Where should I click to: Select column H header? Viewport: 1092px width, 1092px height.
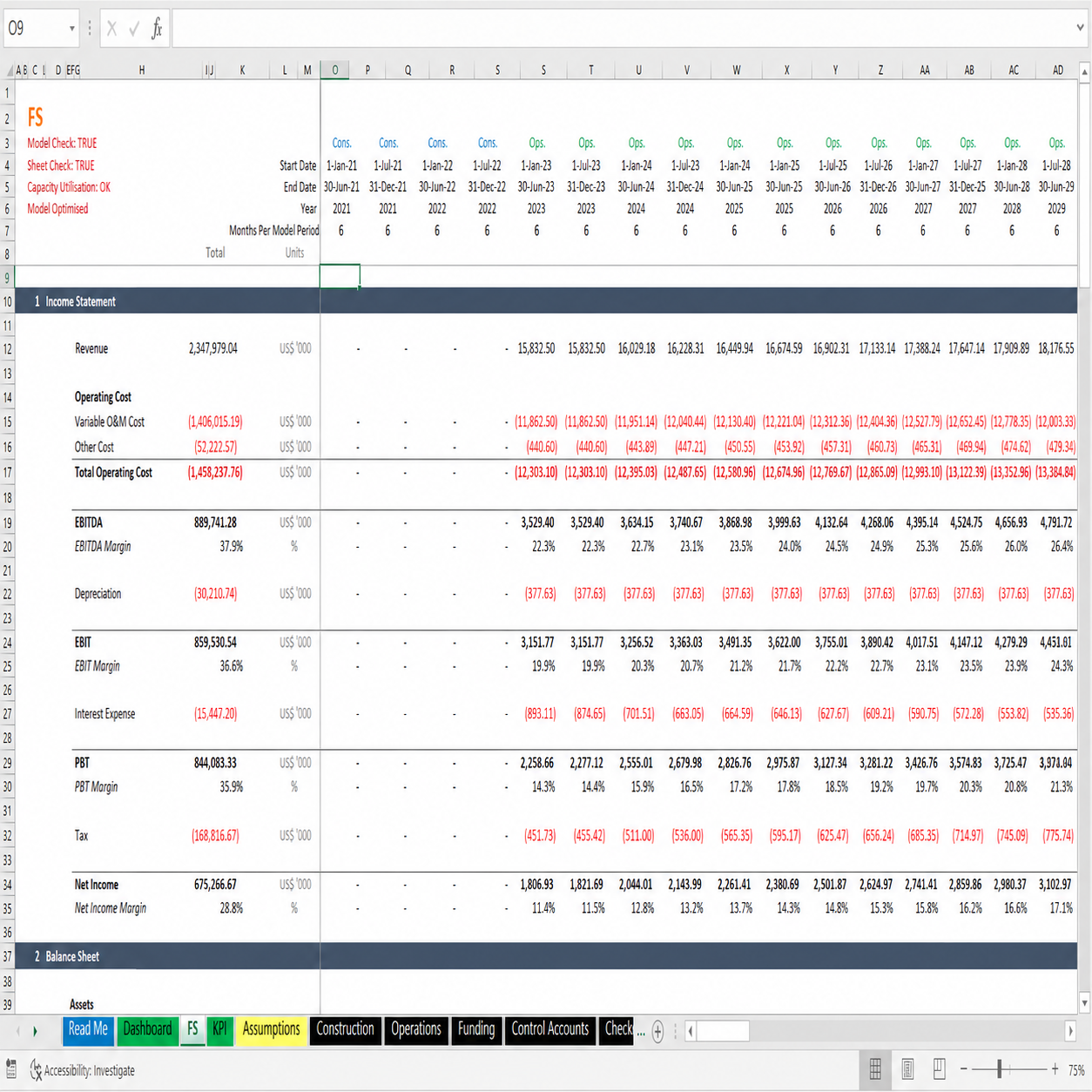(x=142, y=71)
